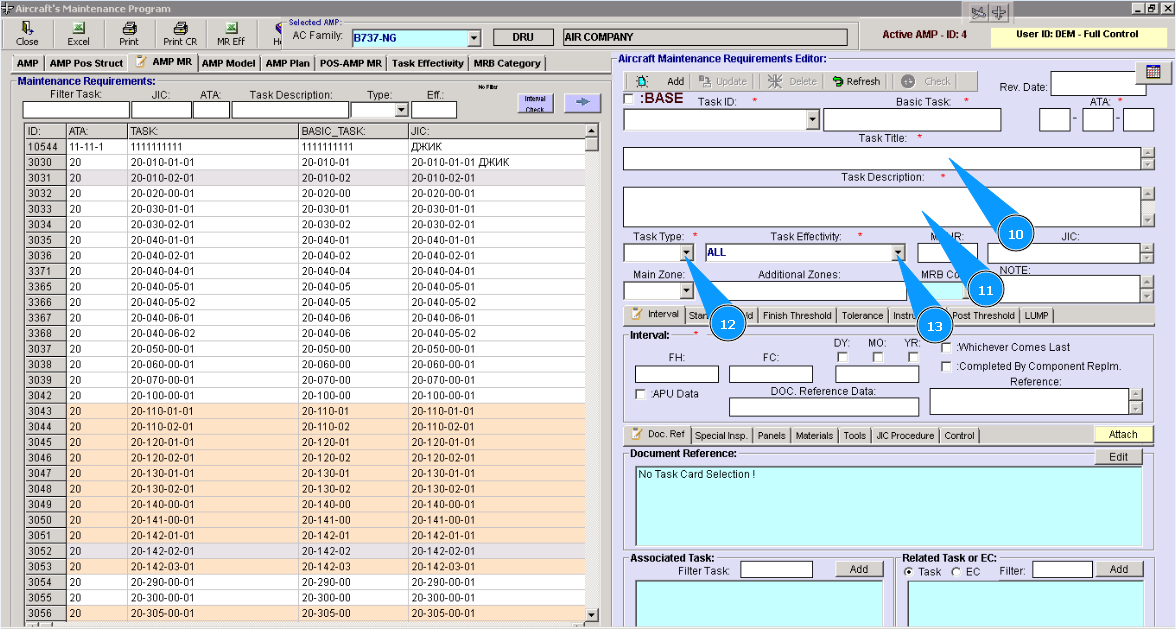Tick the Whichever Comes Last checkbox
The height and width of the screenshot is (630, 1176).
coord(946,347)
